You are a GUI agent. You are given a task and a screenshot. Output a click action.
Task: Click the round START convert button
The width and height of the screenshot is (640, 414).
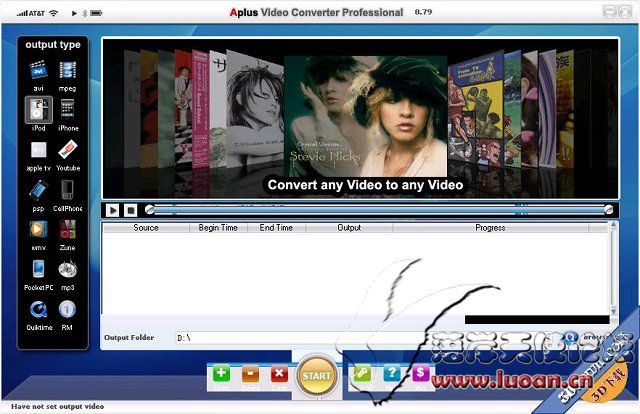[317, 376]
